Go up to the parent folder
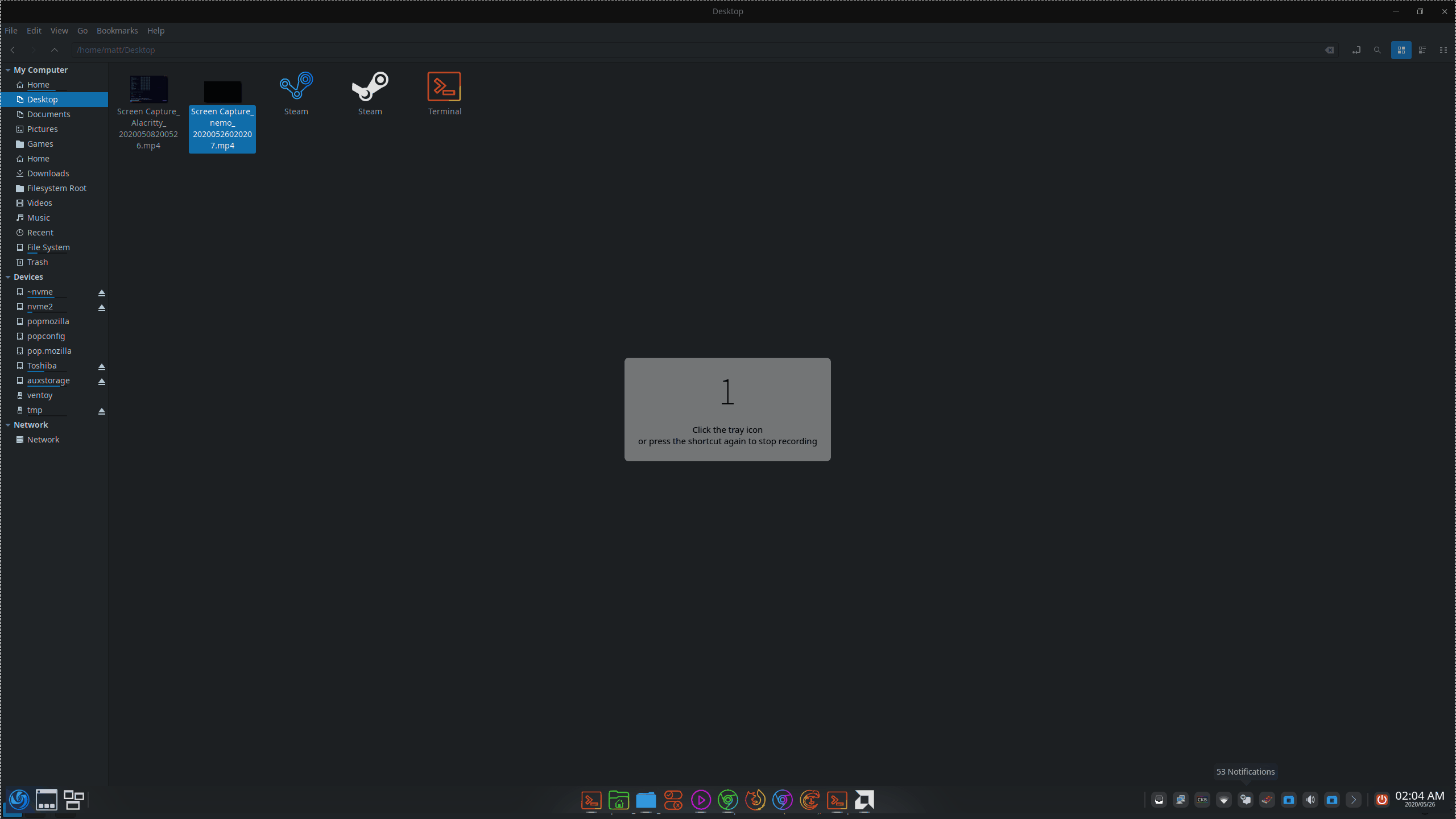 (x=55, y=50)
